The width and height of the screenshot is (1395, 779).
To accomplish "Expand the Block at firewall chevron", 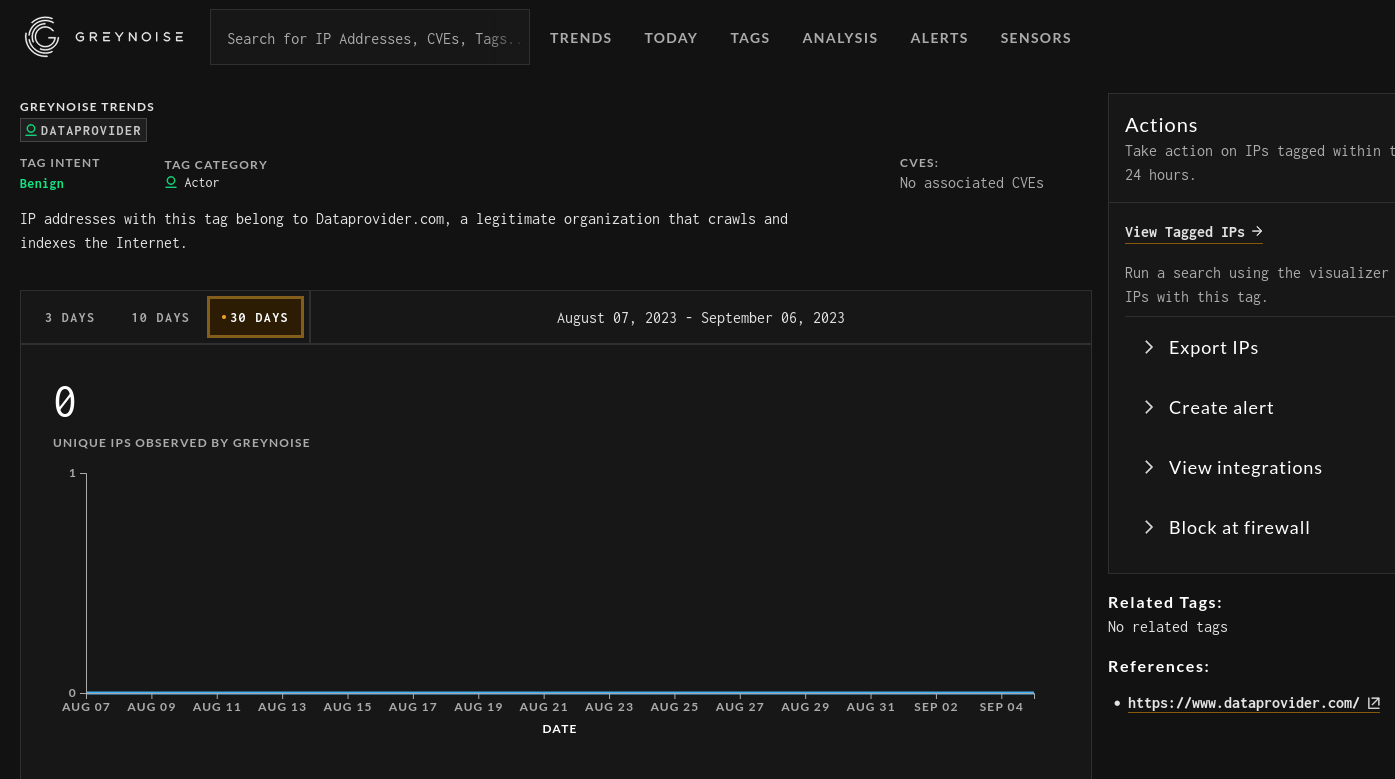I will point(1149,527).
